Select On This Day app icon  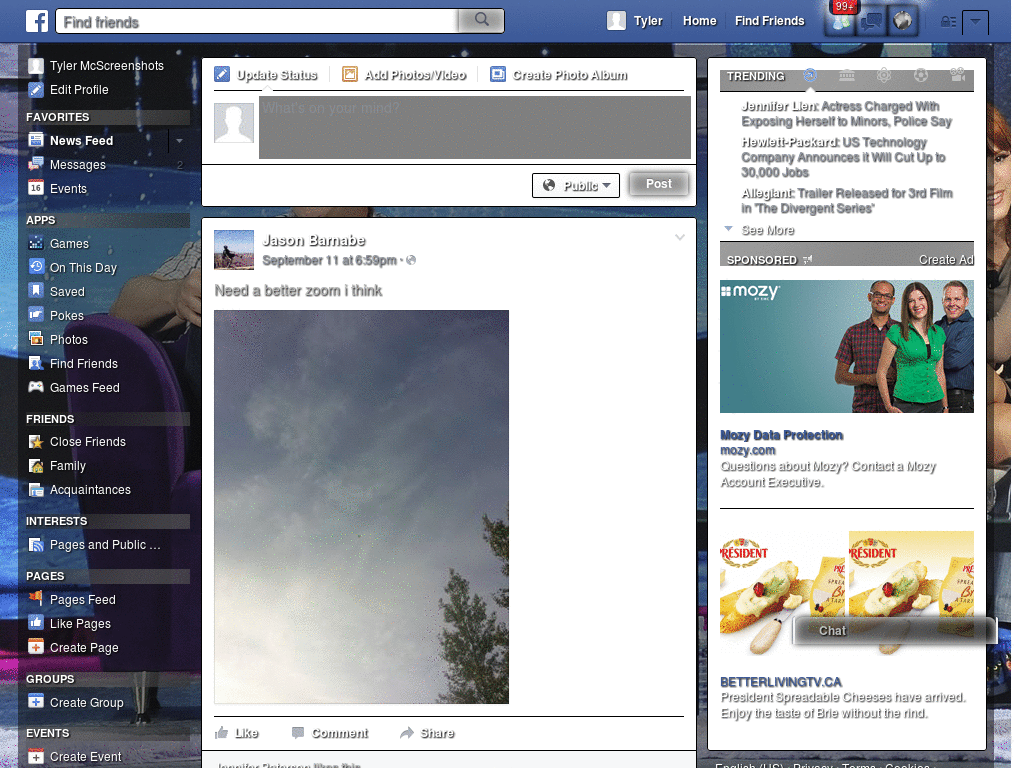coord(35,267)
